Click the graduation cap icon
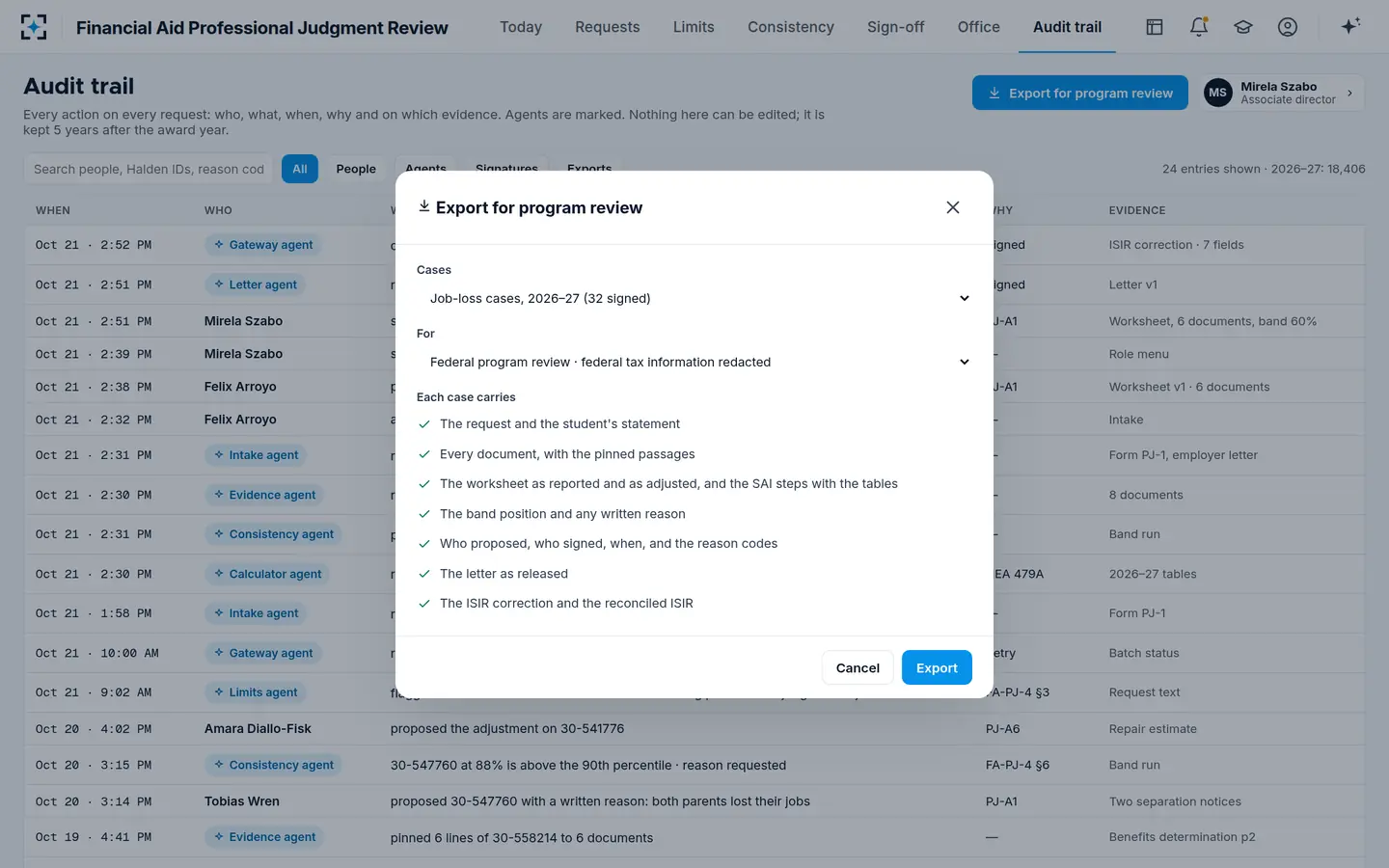 [x=1243, y=27]
